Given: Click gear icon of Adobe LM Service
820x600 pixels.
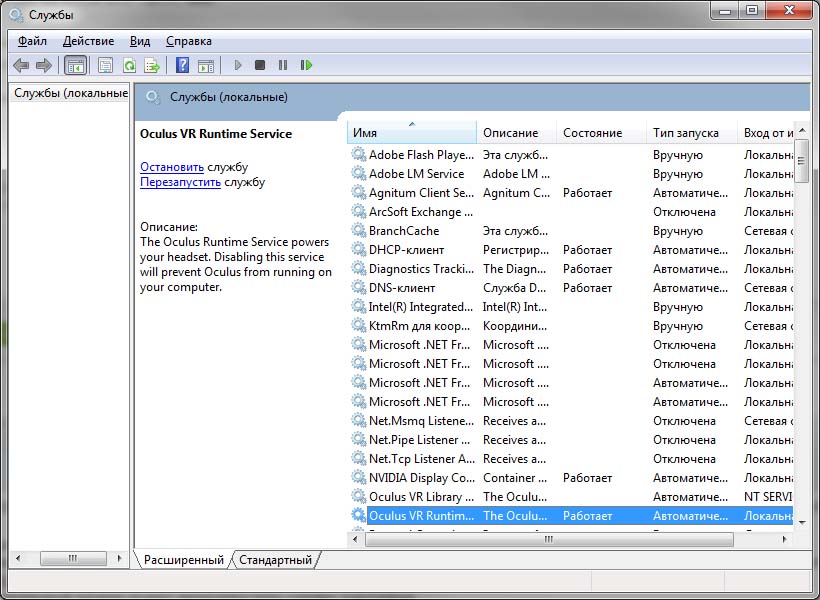Looking at the screenshot, I should [358, 173].
